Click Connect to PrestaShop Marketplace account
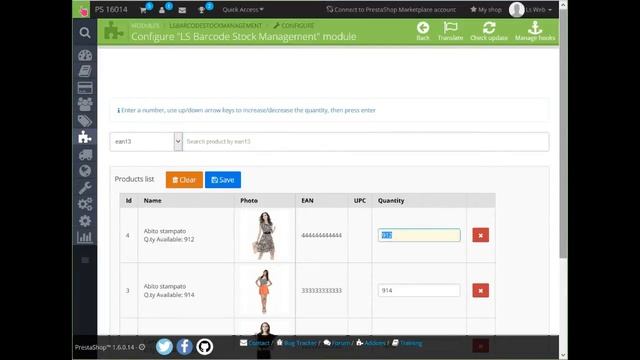640x360 pixels. [391, 9]
